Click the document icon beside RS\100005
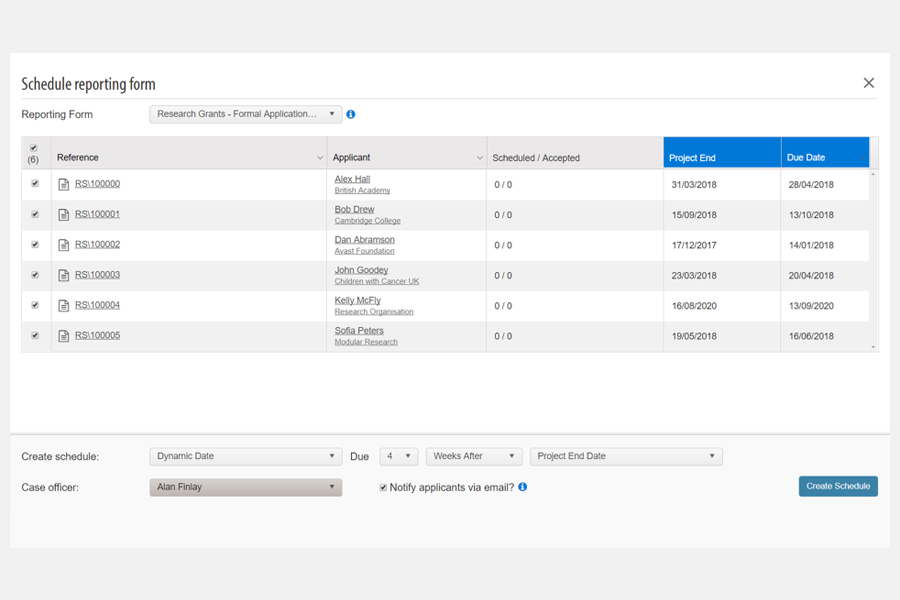The height and width of the screenshot is (600, 900). (x=64, y=336)
